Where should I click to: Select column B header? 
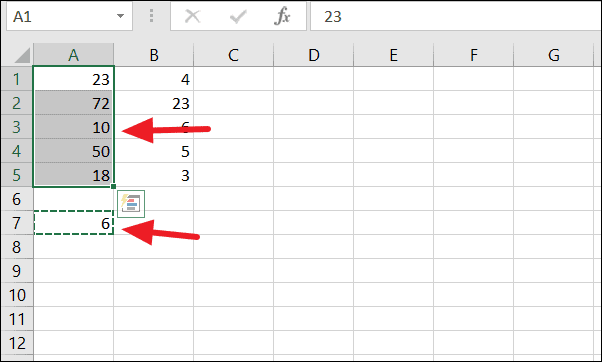tap(154, 55)
